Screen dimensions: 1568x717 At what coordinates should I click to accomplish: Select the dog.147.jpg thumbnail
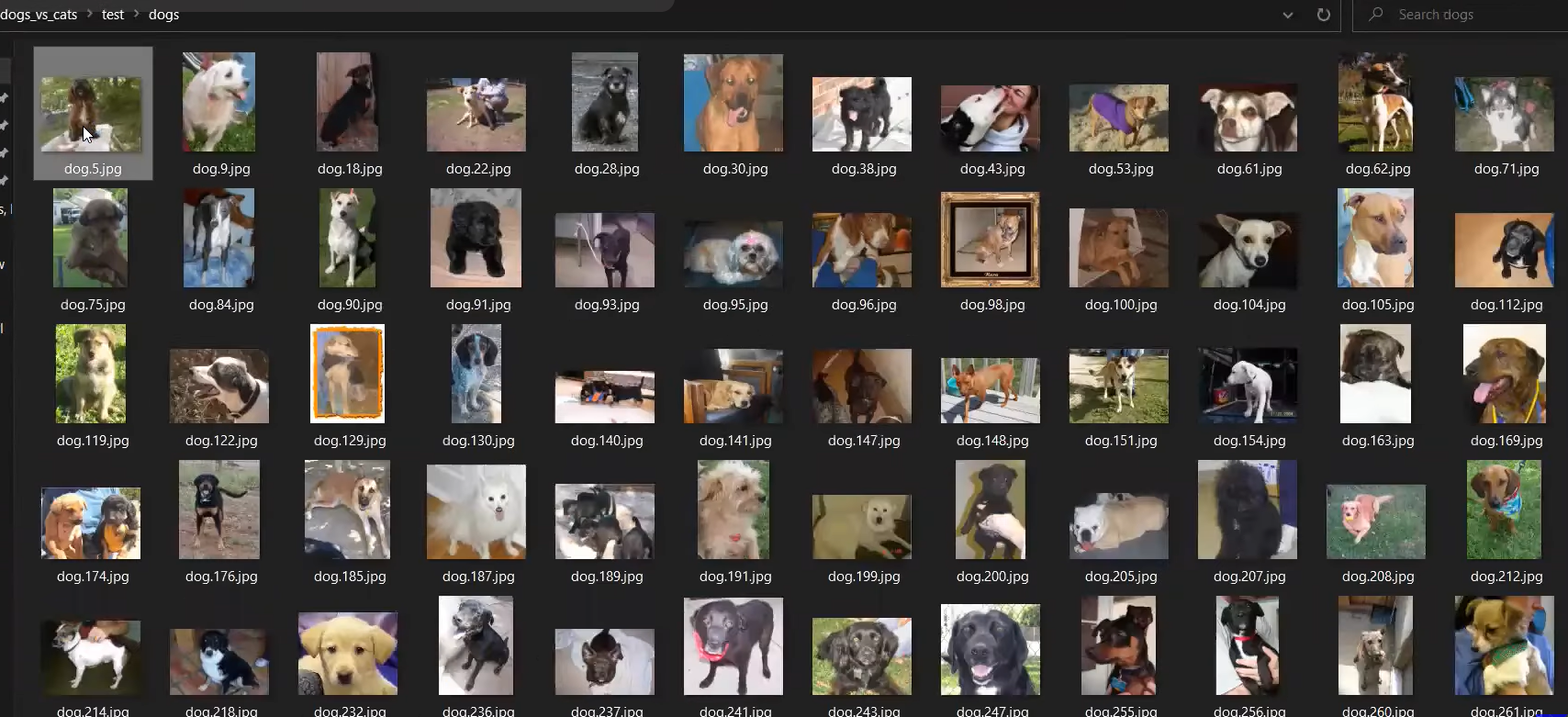pyautogui.click(x=862, y=387)
